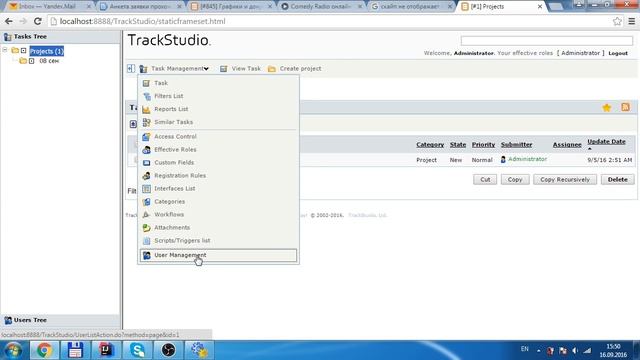Log out via the Logout link
The width and height of the screenshot is (640, 360).
618,53
